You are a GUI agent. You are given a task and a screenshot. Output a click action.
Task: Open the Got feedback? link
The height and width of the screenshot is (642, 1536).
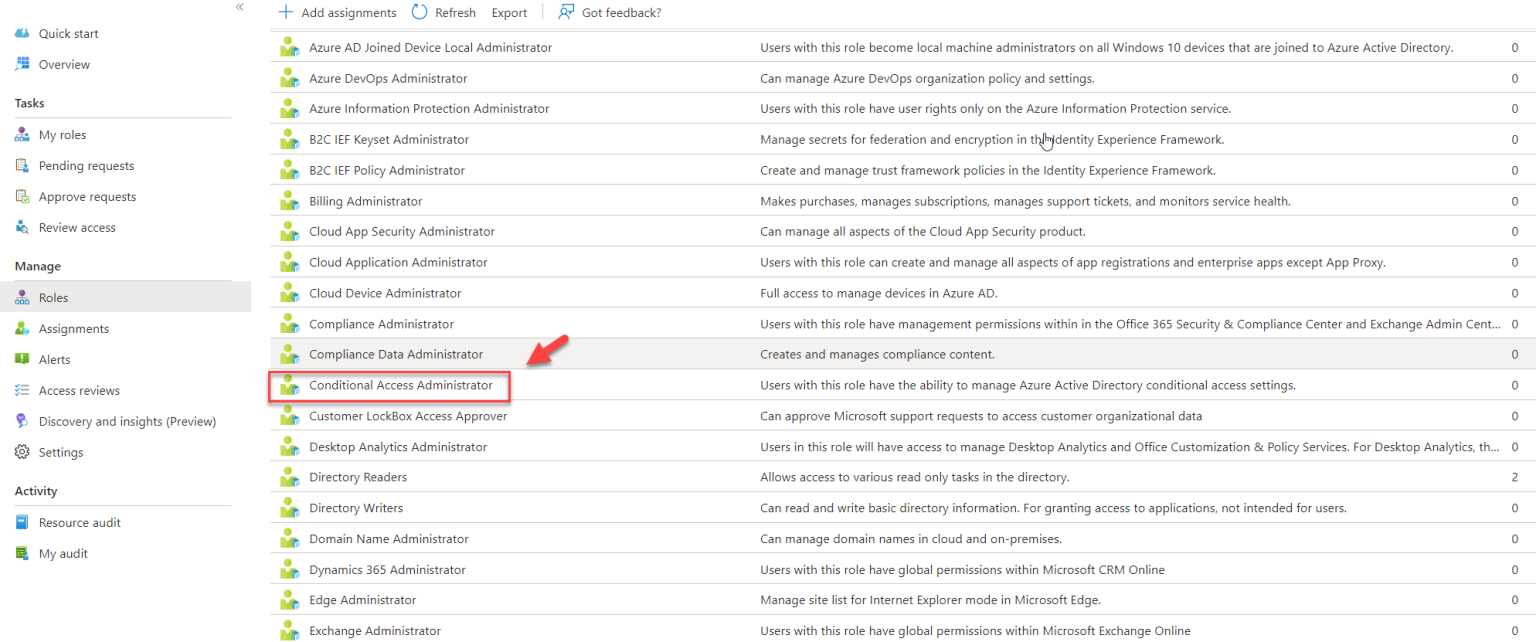[x=611, y=12]
